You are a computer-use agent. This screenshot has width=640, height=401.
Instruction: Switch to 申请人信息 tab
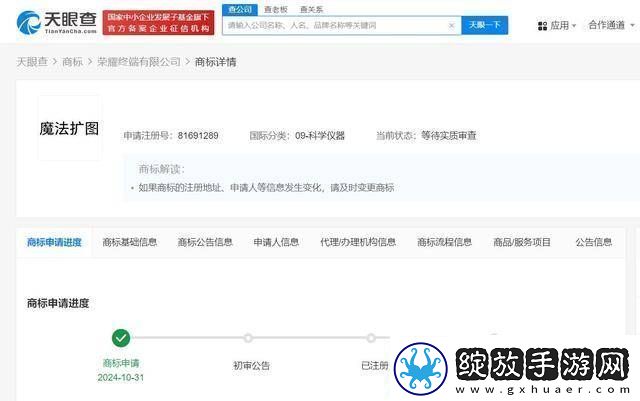pyautogui.click(x=276, y=242)
